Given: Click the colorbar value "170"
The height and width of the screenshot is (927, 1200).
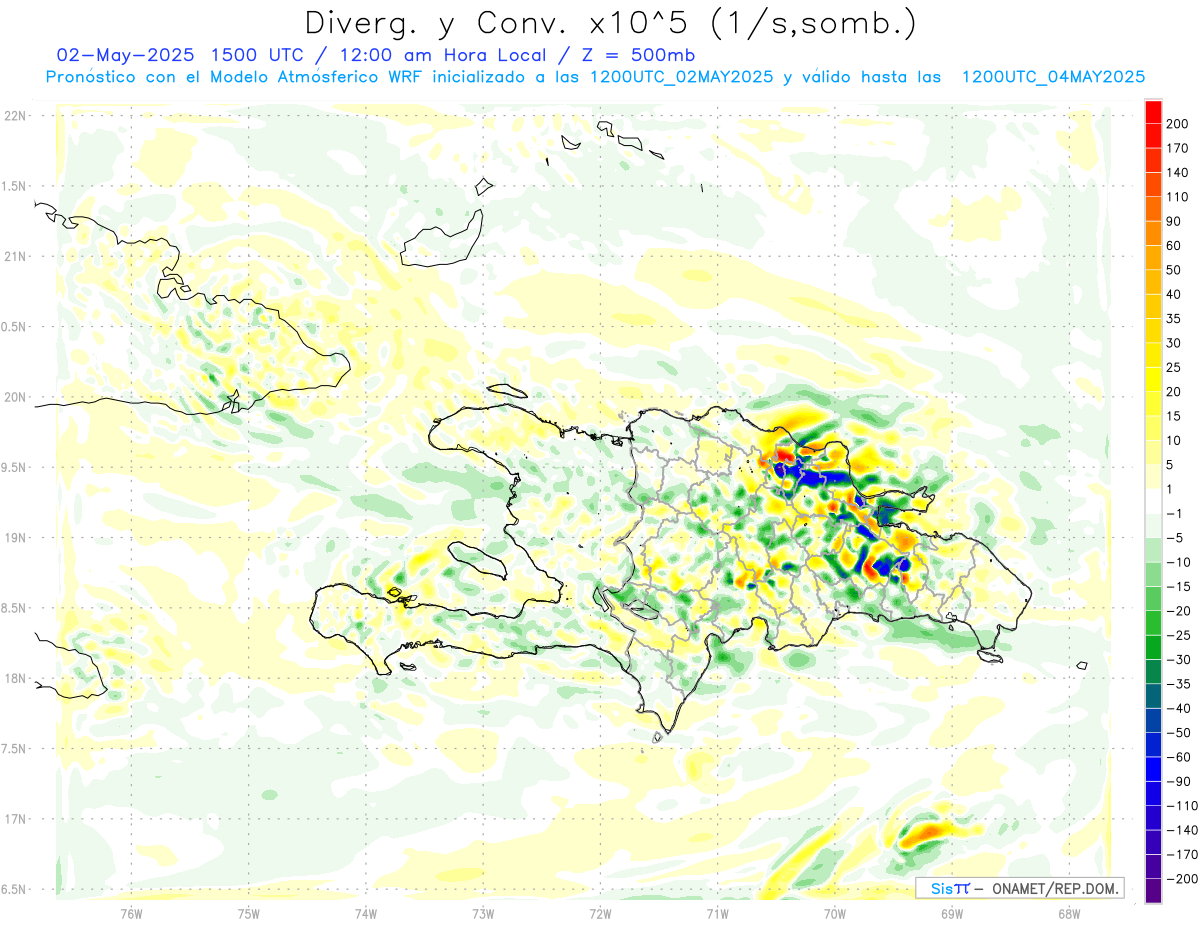Looking at the screenshot, I should point(1179,148).
